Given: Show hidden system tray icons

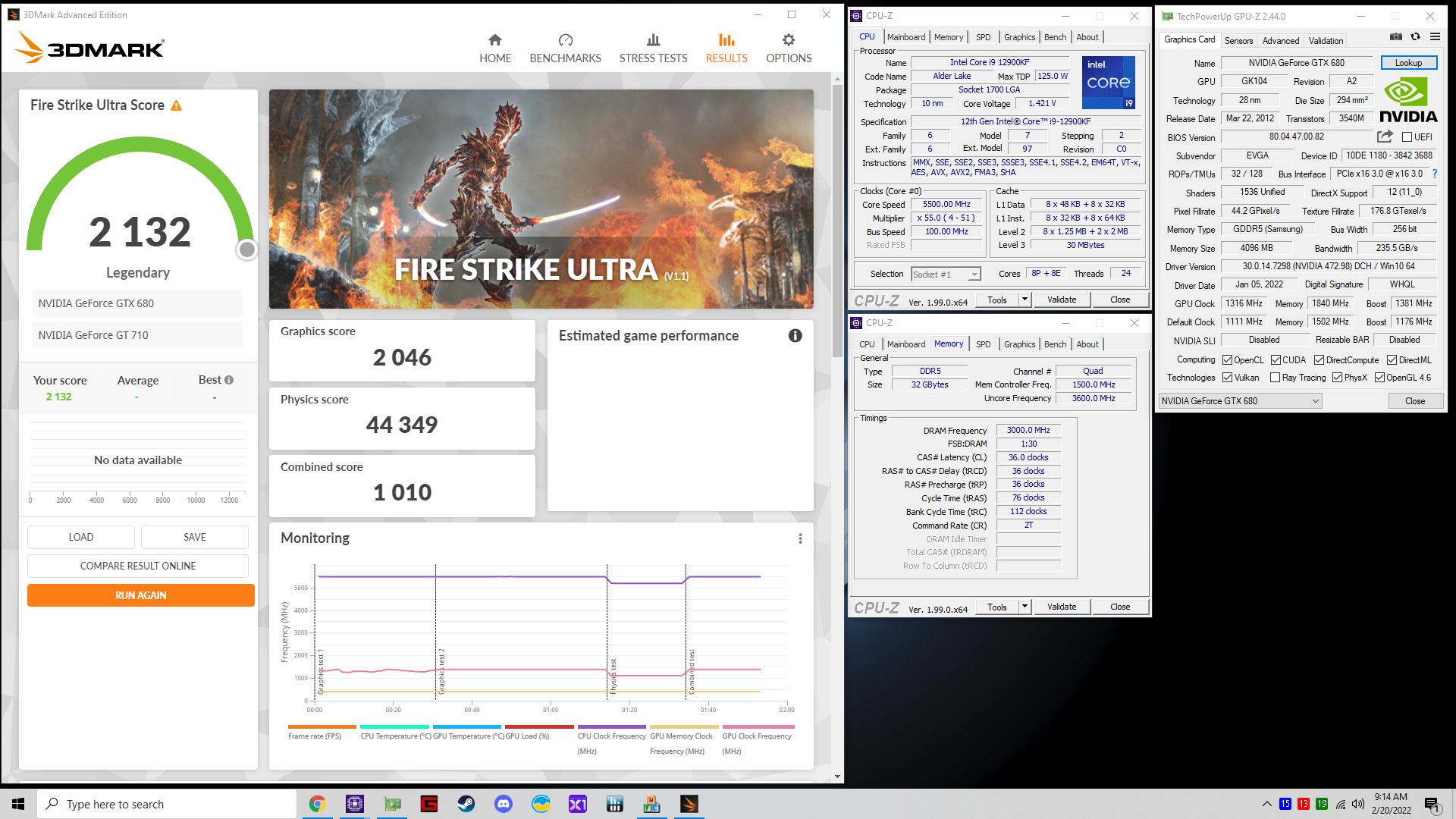Looking at the screenshot, I should pos(1266,804).
